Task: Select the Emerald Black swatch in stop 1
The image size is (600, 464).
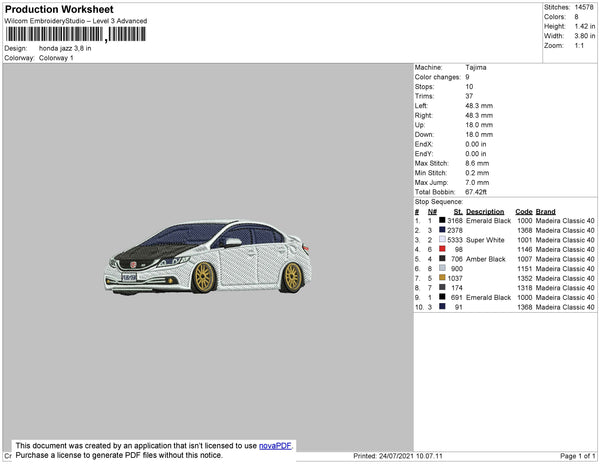Action: [441, 221]
